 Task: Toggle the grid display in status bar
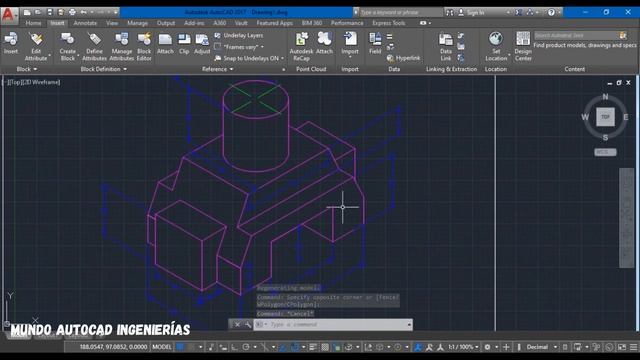pos(180,347)
